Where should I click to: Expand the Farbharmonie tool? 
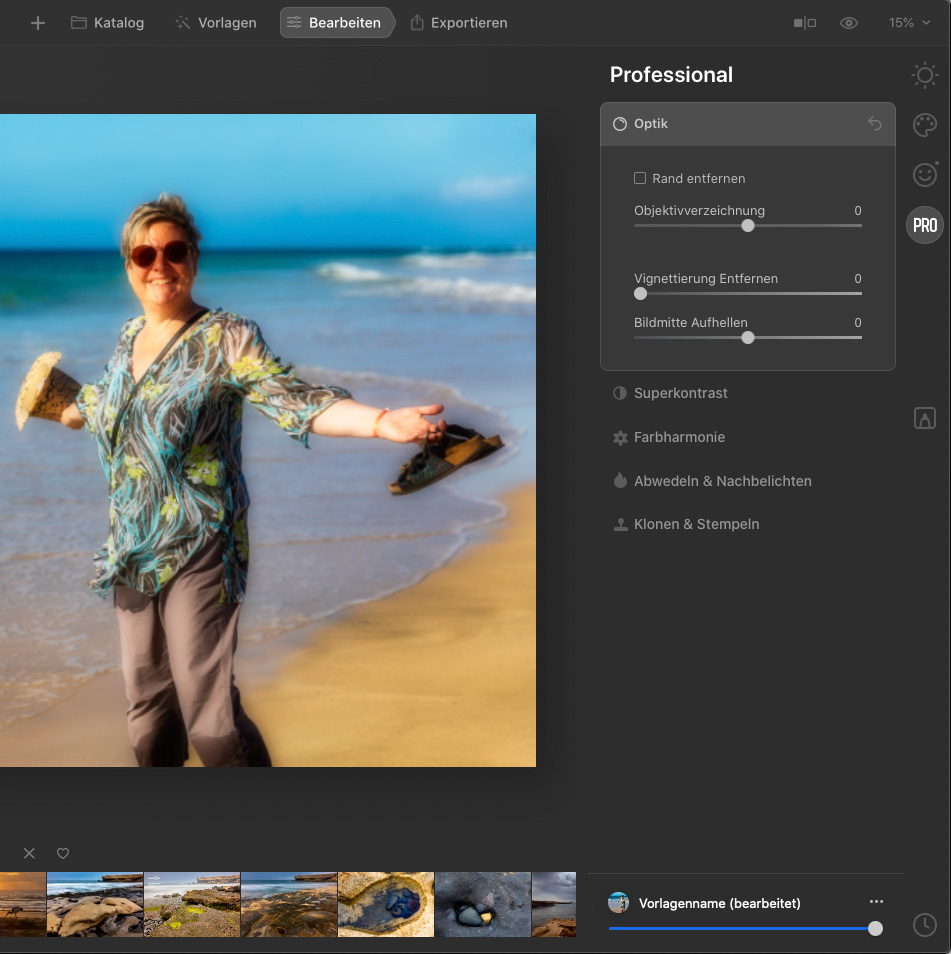coord(679,437)
